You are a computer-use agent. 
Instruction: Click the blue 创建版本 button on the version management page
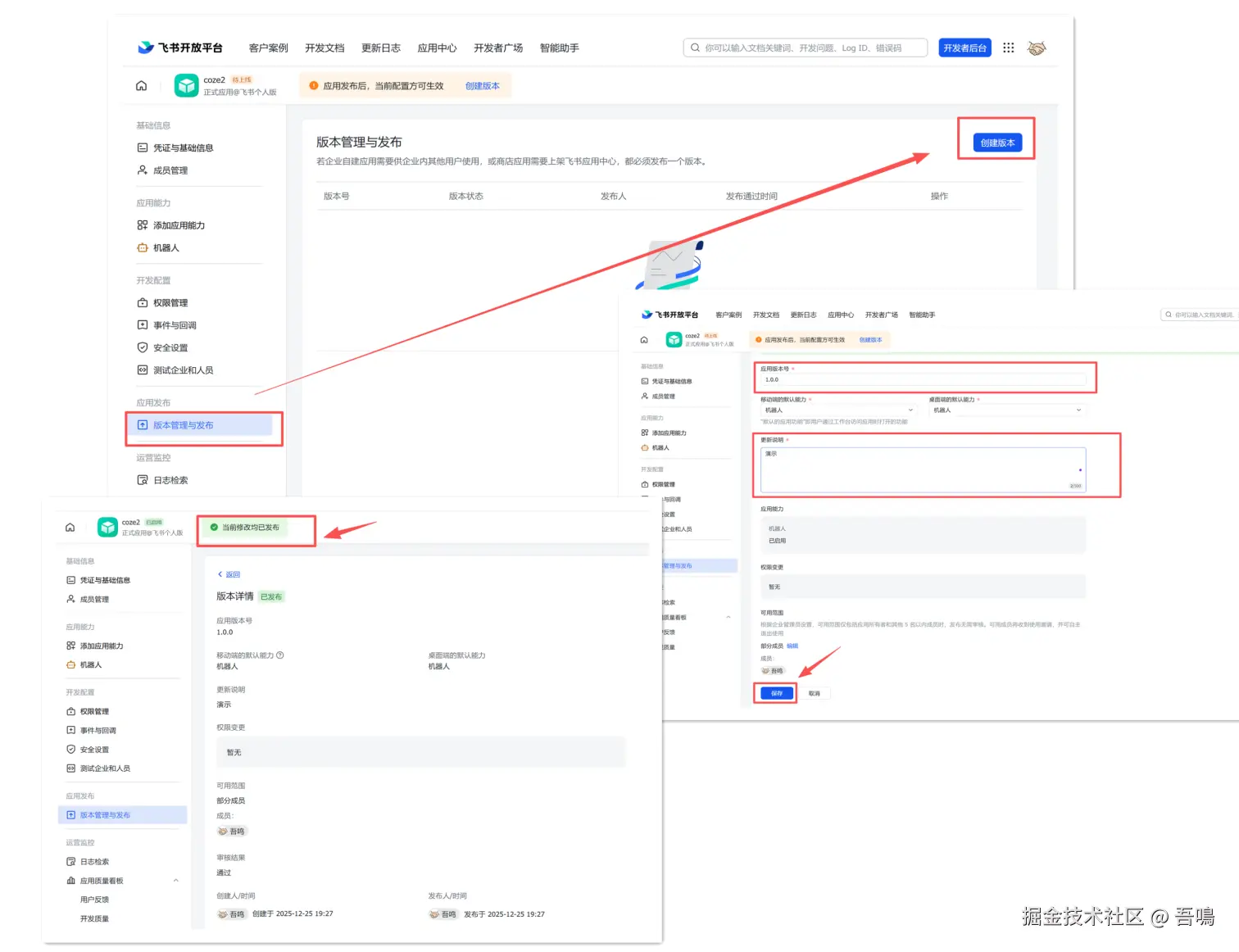pyautogui.click(x=997, y=143)
